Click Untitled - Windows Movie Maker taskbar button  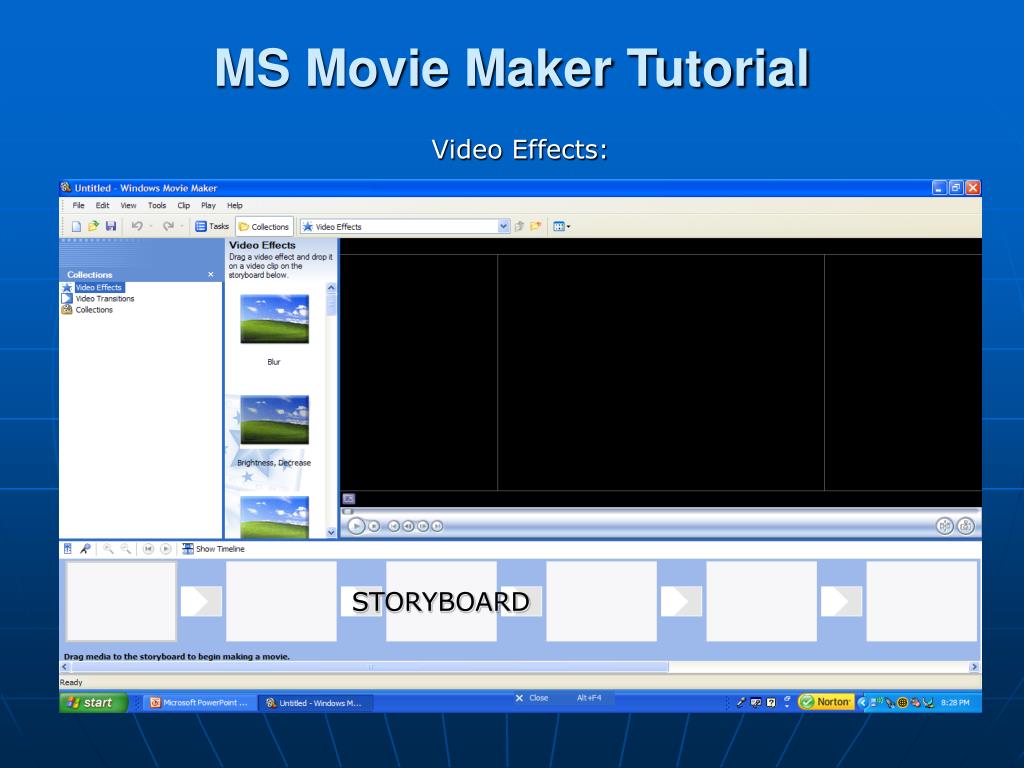(x=315, y=703)
